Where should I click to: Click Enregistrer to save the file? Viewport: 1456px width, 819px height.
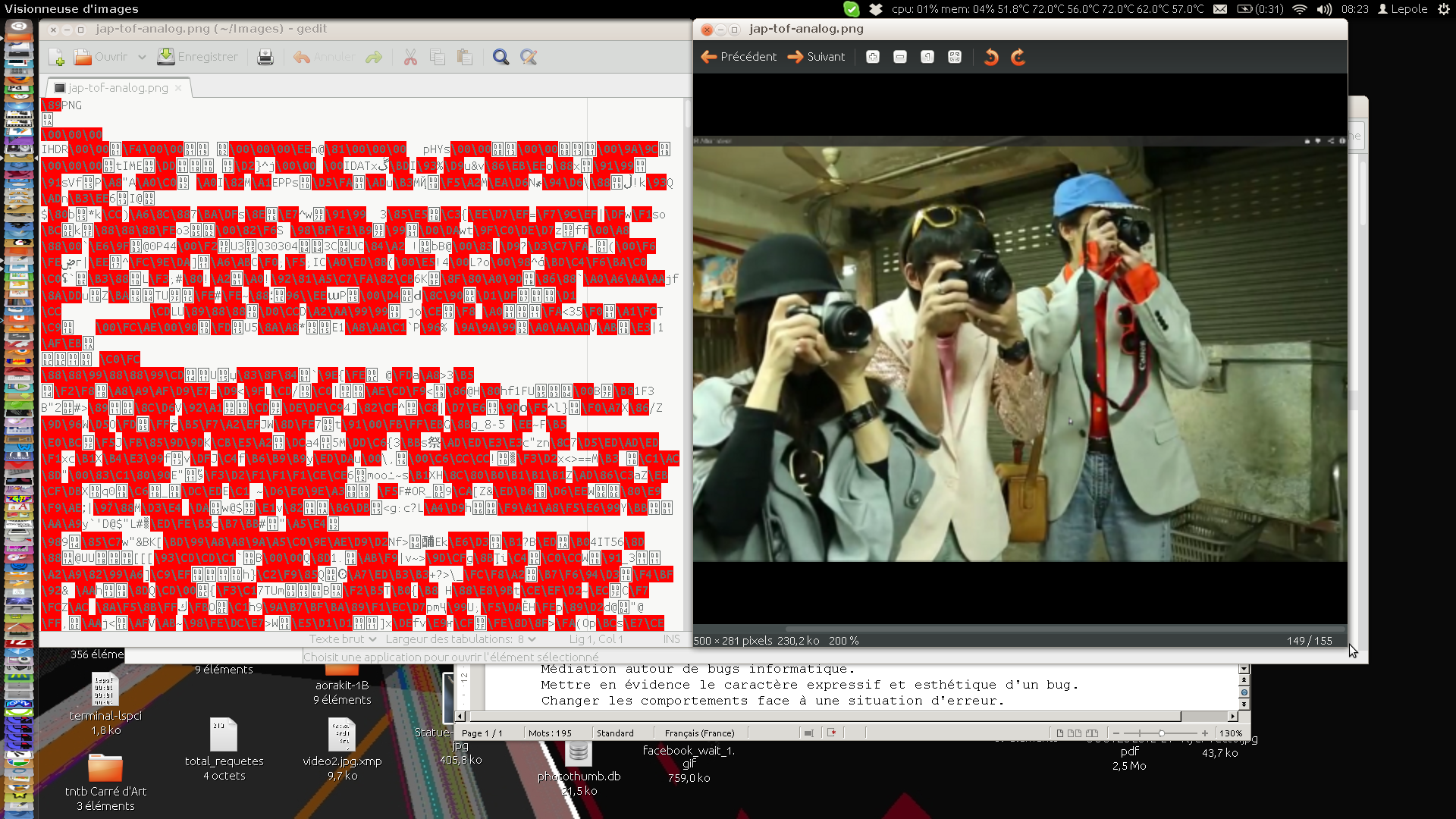197,57
